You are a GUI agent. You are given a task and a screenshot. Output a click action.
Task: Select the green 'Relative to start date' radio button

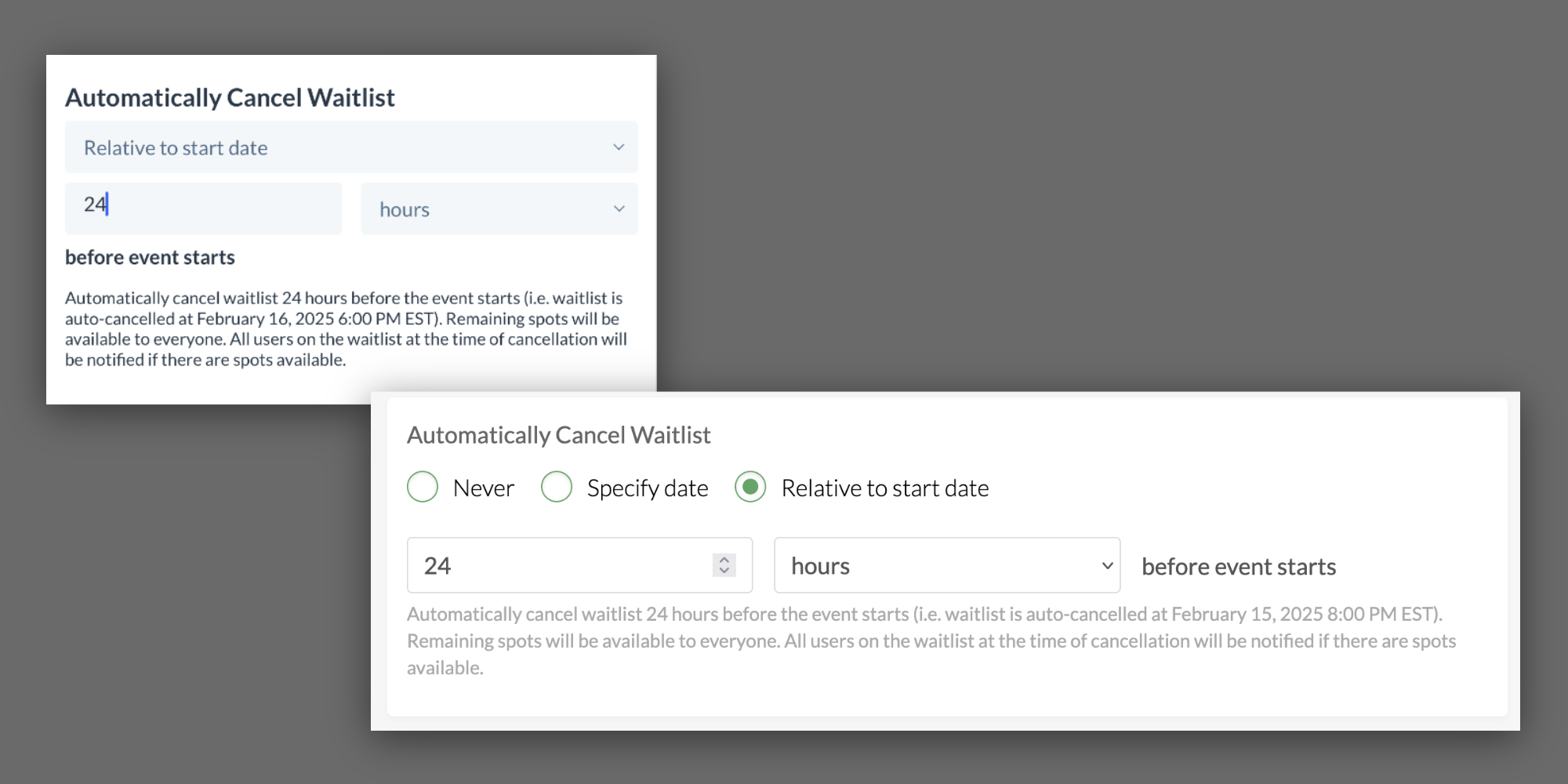pos(750,487)
